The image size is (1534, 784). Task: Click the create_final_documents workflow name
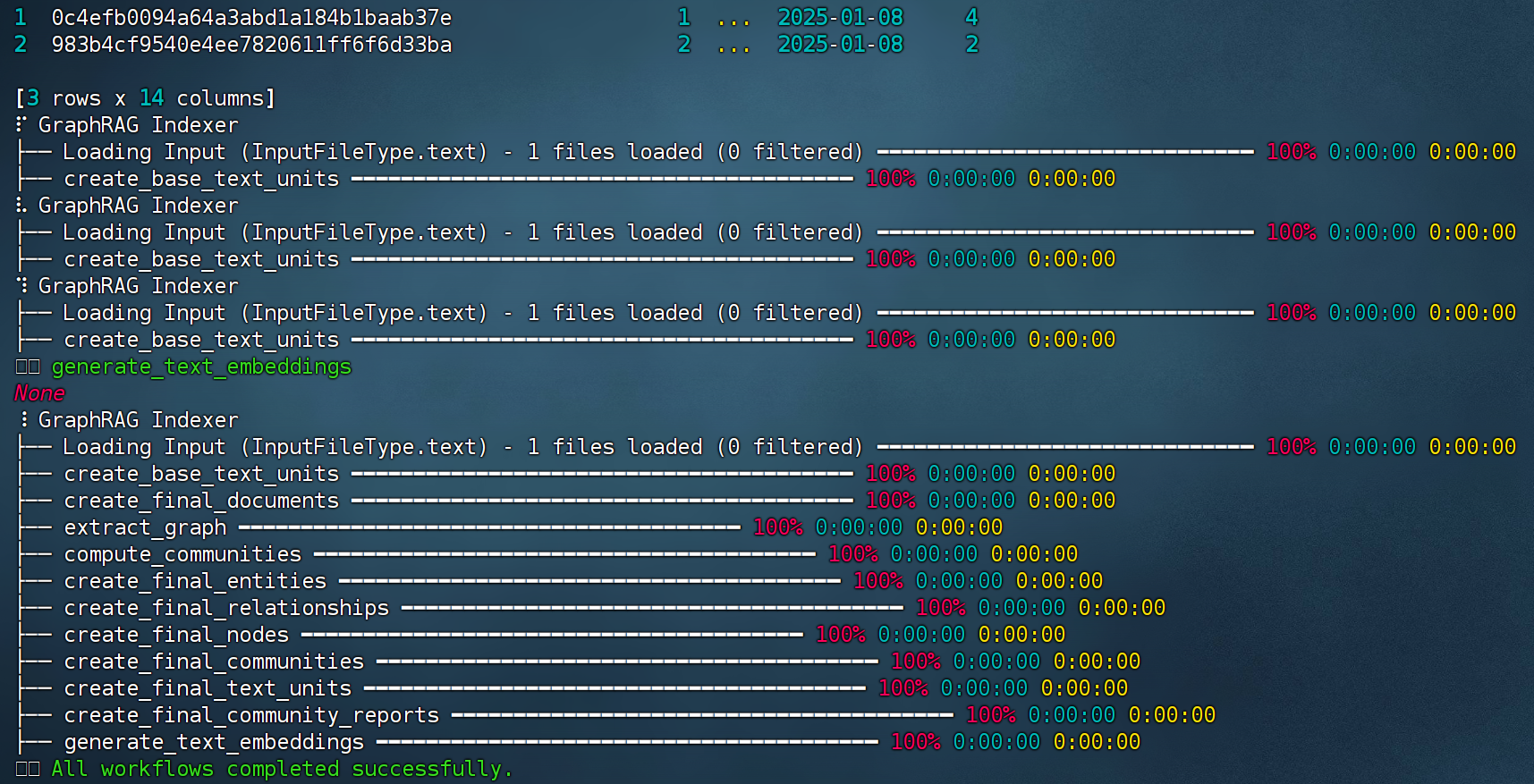pyautogui.click(x=201, y=501)
